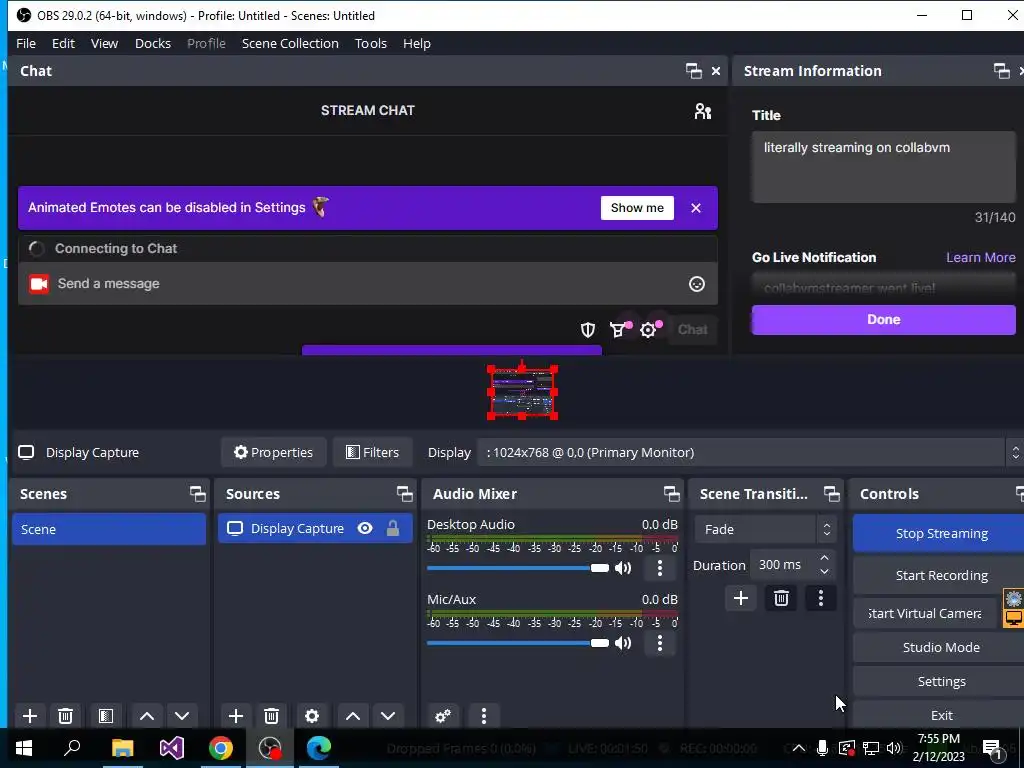This screenshot has width=1024, height=768.
Task: Click the Done button
Action: pos(884,319)
